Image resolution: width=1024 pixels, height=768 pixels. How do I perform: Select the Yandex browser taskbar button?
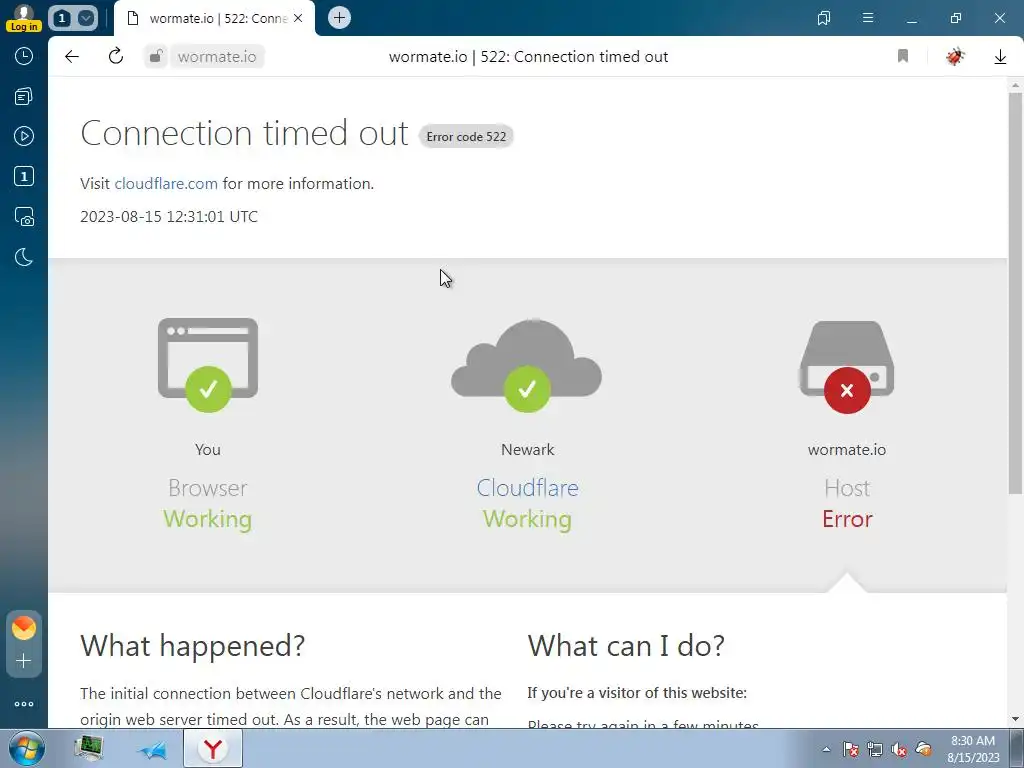click(213, 748)
